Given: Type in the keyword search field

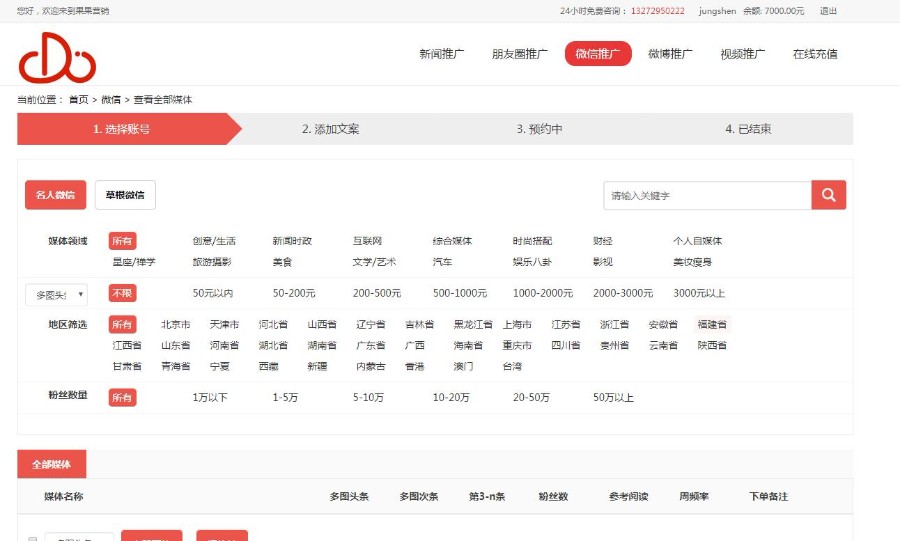Looking at the screenshot, I should [x=706, y=196].
